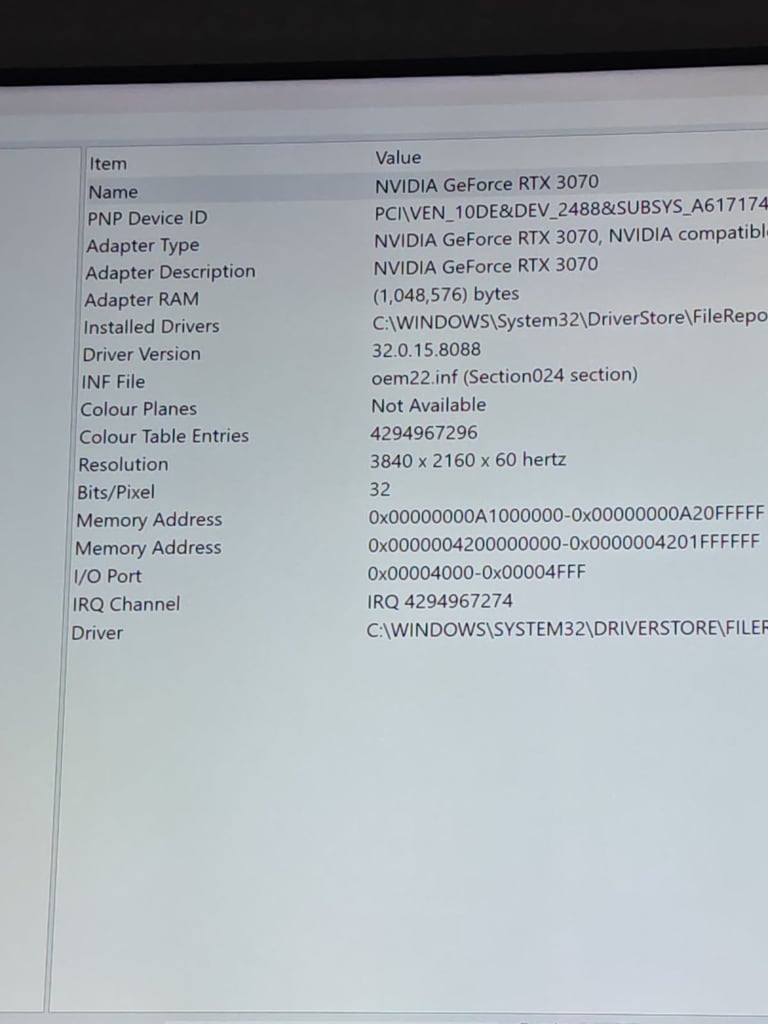Click the (1,048,576) bytes value
The width and height of the screenshot is (768, 1024).
[x=446, y=295]
